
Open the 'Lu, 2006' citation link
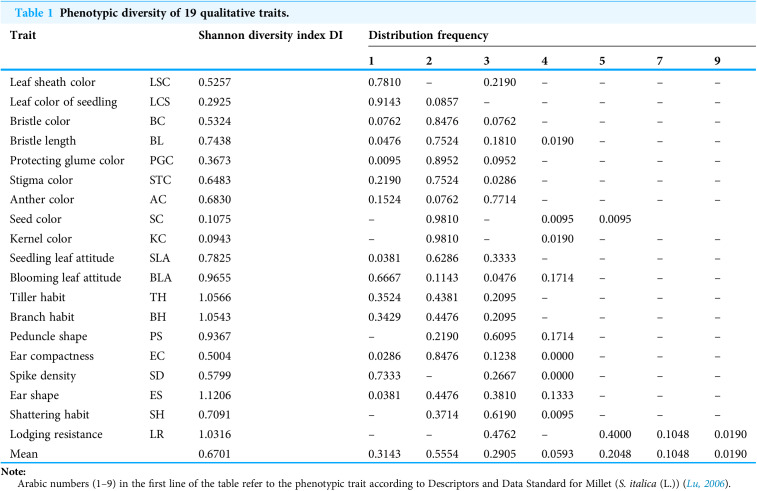(x=705, y=483)
